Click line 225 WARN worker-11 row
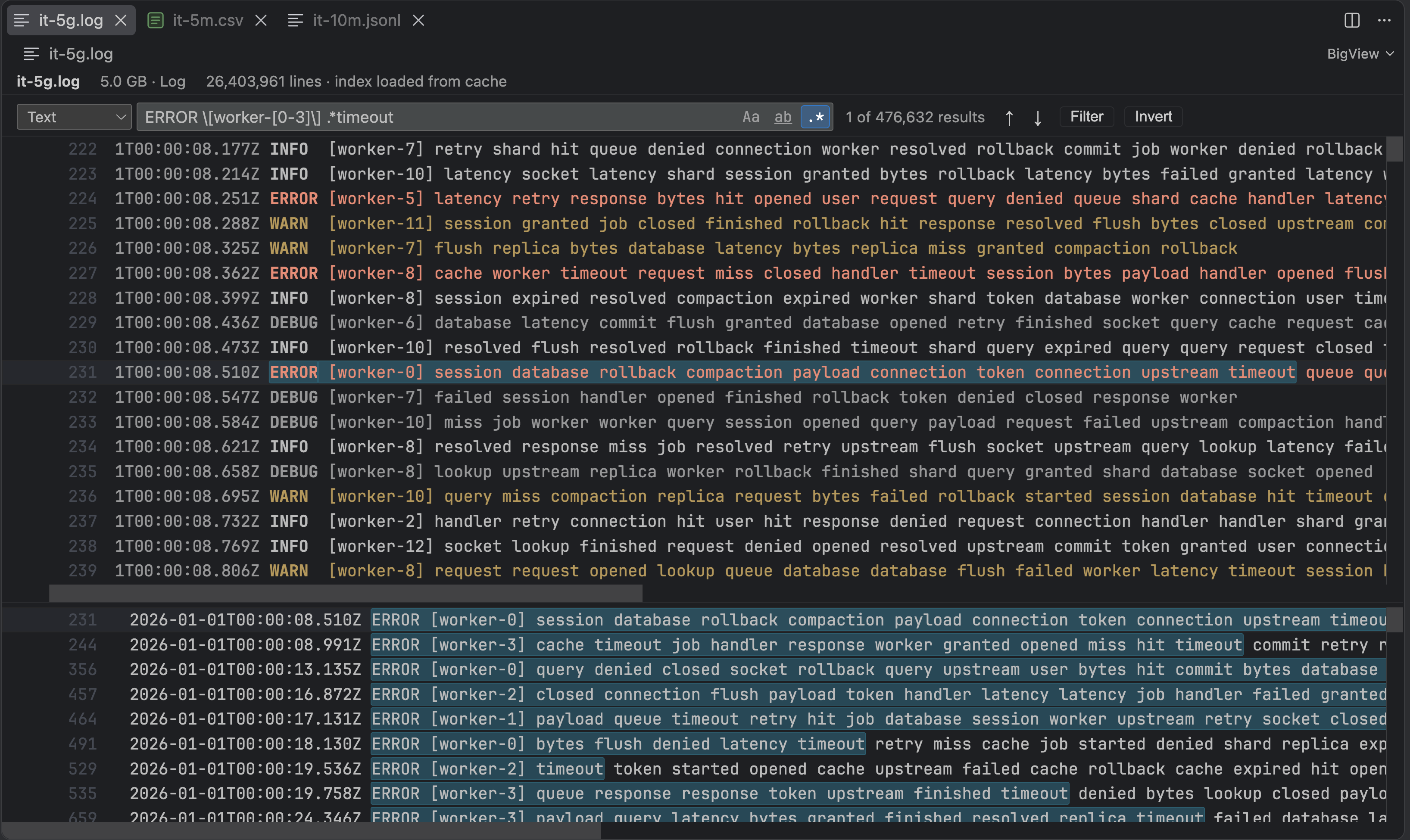1410x840 pixels. tap(694, 224)
